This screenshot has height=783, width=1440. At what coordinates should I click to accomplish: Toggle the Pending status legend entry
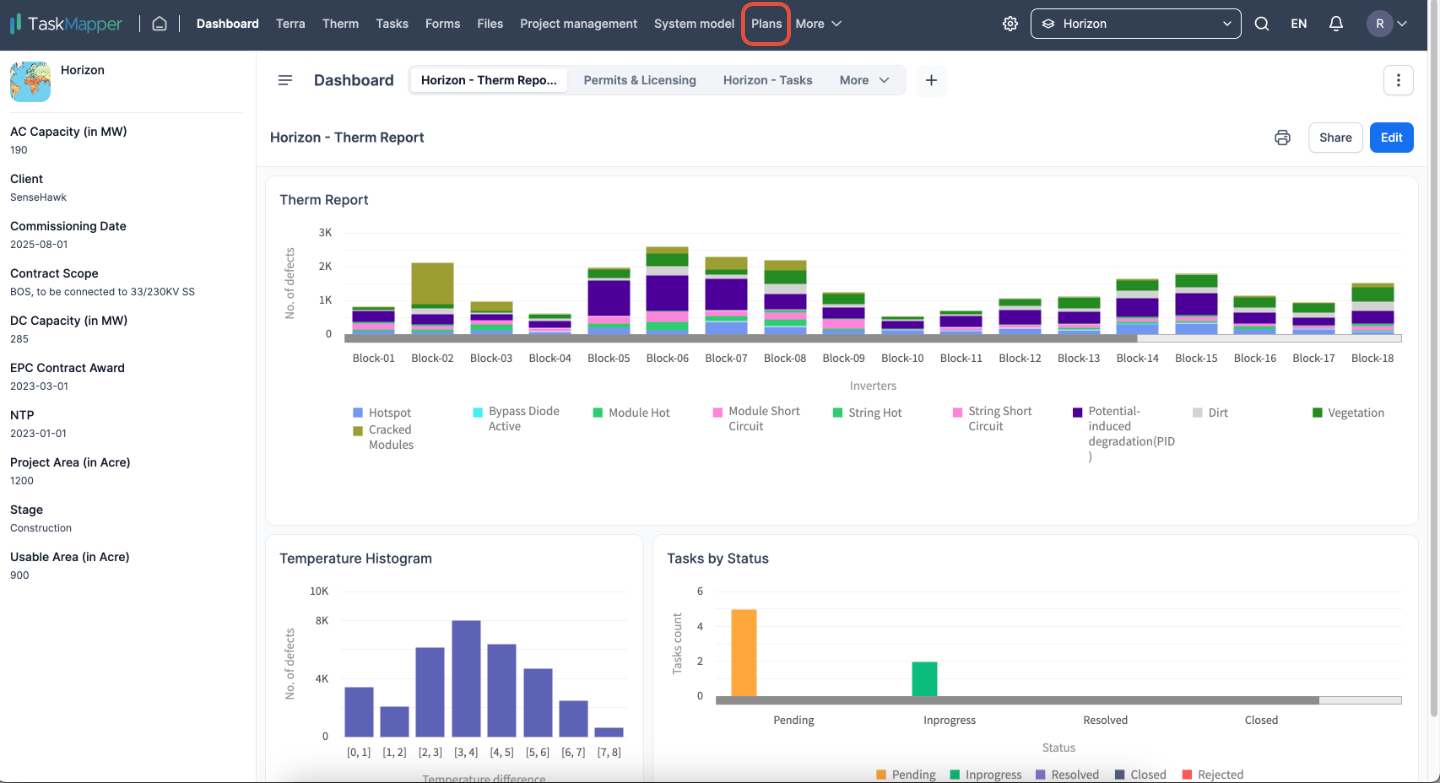click(x=906, y=774)
